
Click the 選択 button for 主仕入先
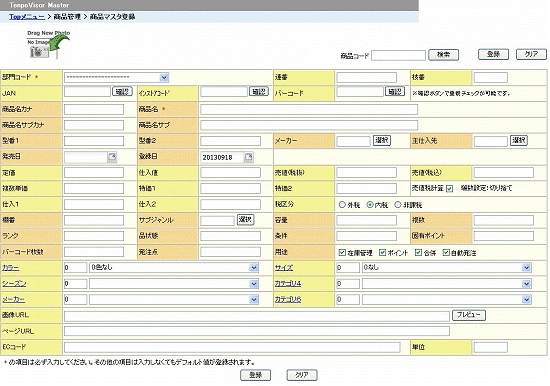(518, 140)
